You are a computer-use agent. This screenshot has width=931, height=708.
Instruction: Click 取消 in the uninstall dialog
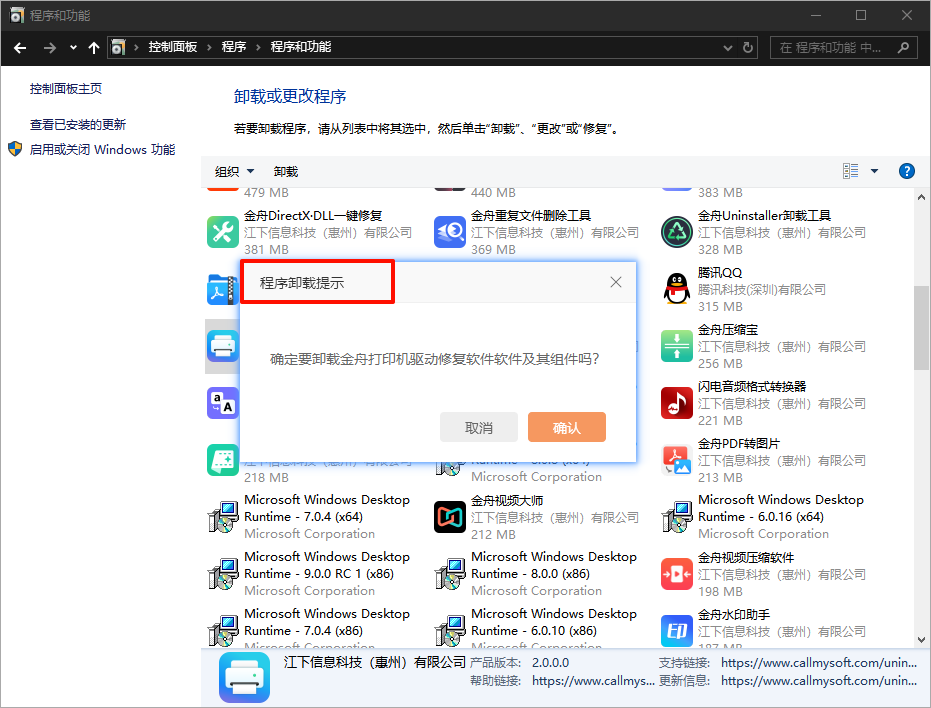click(479, 427)
